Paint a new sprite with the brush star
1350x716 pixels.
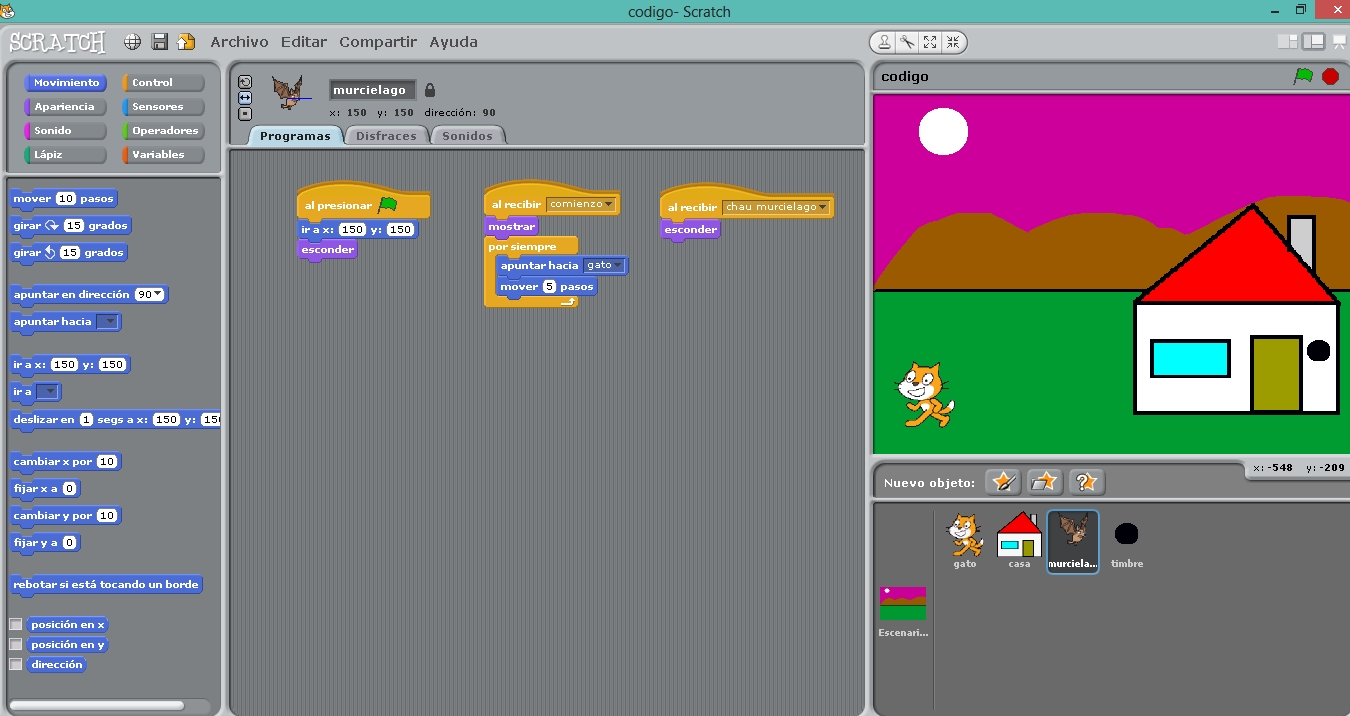click(x=1002, y=482)
